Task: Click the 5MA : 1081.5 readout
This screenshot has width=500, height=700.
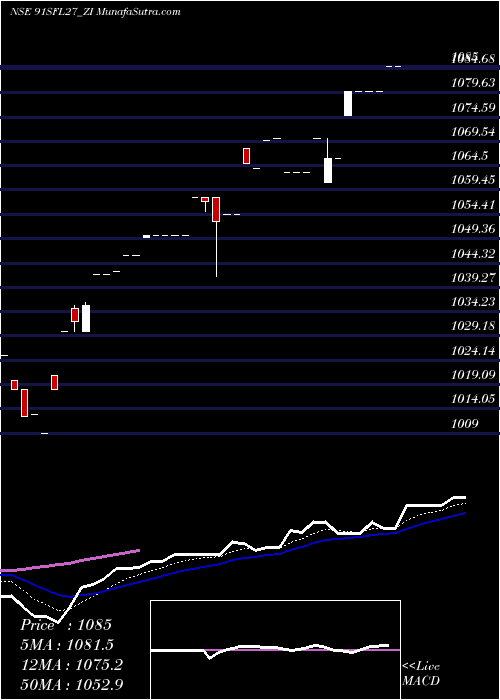Action: 67,644
